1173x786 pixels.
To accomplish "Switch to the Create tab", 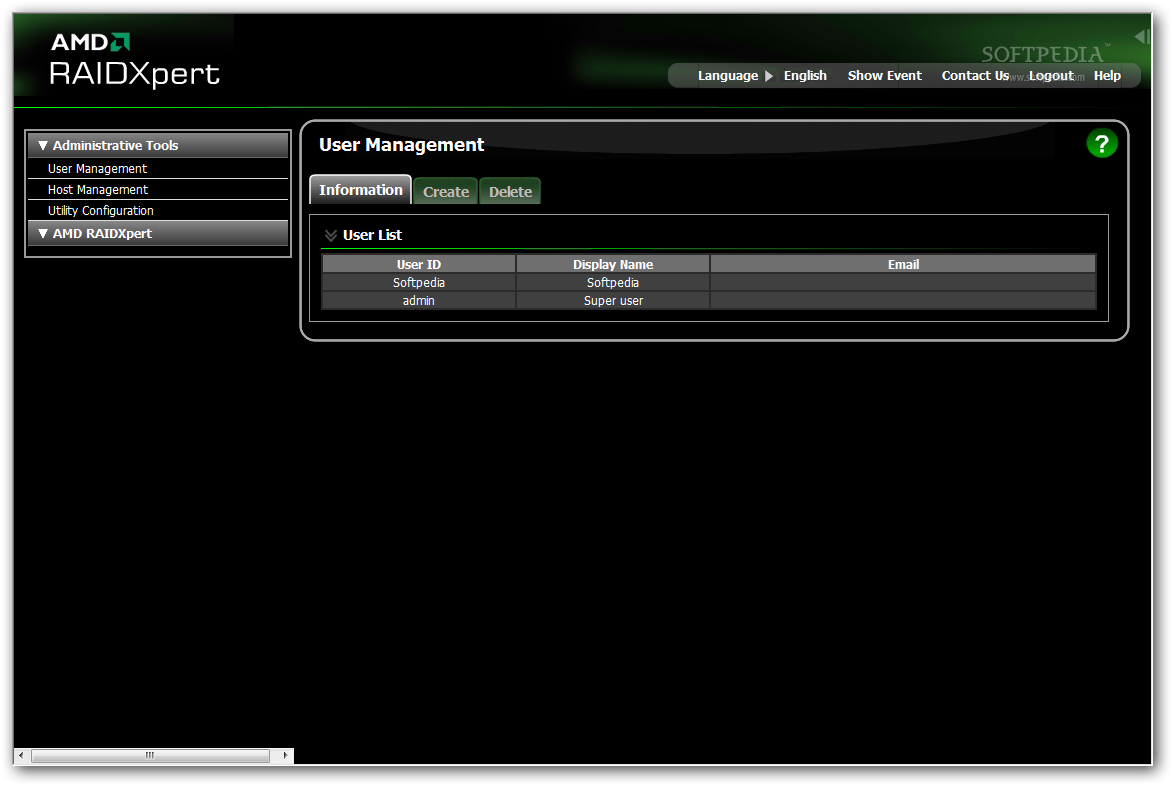I will click(446, 191).
